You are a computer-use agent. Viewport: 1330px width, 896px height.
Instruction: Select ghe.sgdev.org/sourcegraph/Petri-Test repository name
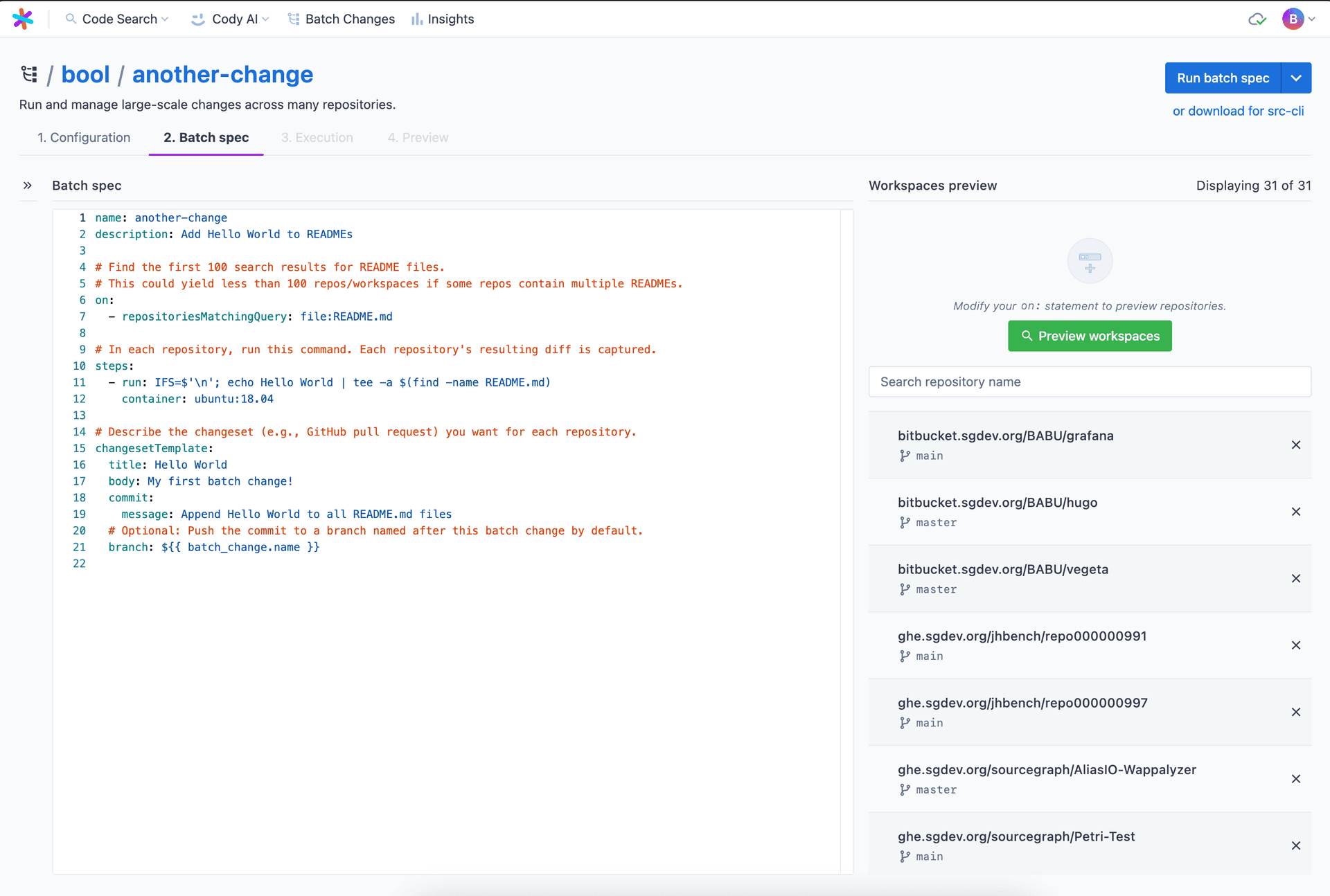(x=1016, y=836)
